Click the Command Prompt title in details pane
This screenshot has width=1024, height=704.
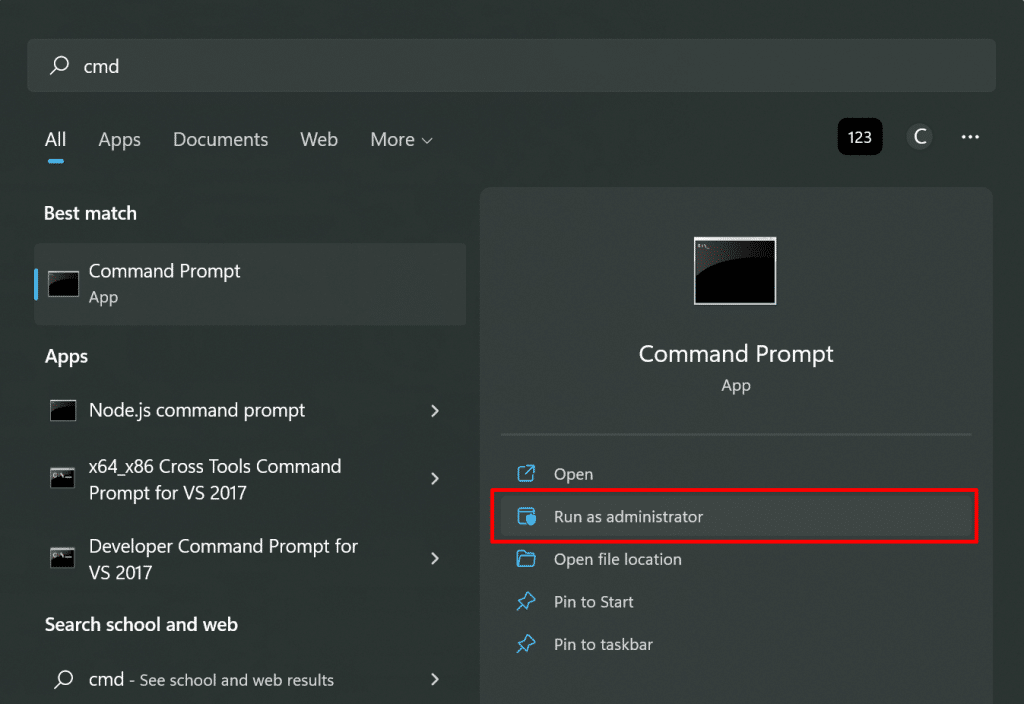tap(736, 354)
